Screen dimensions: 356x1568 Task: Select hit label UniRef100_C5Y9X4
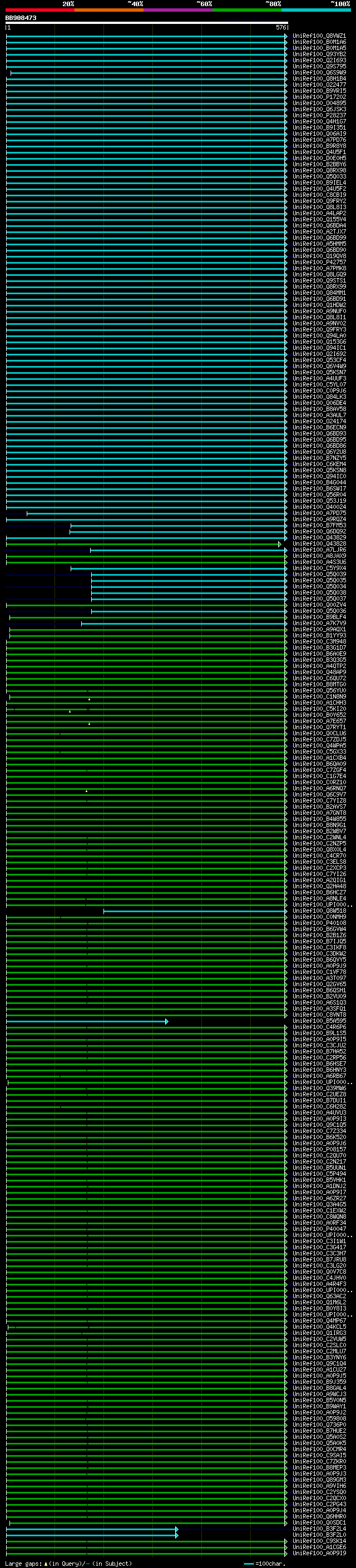click(x=319, y=568)
